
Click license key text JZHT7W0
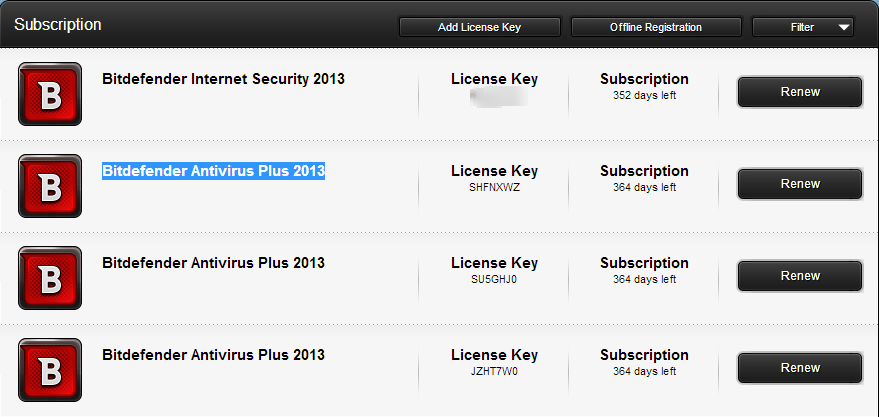(x=494, y=372)
